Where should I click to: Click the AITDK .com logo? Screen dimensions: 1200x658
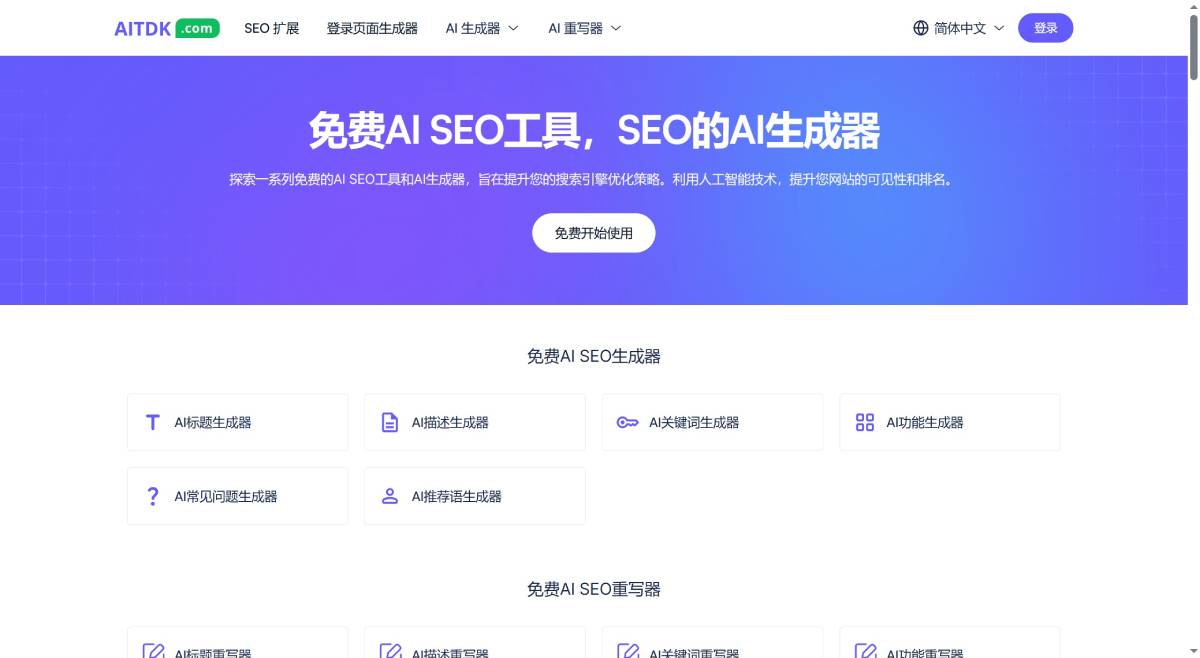(x=167, y=28)
